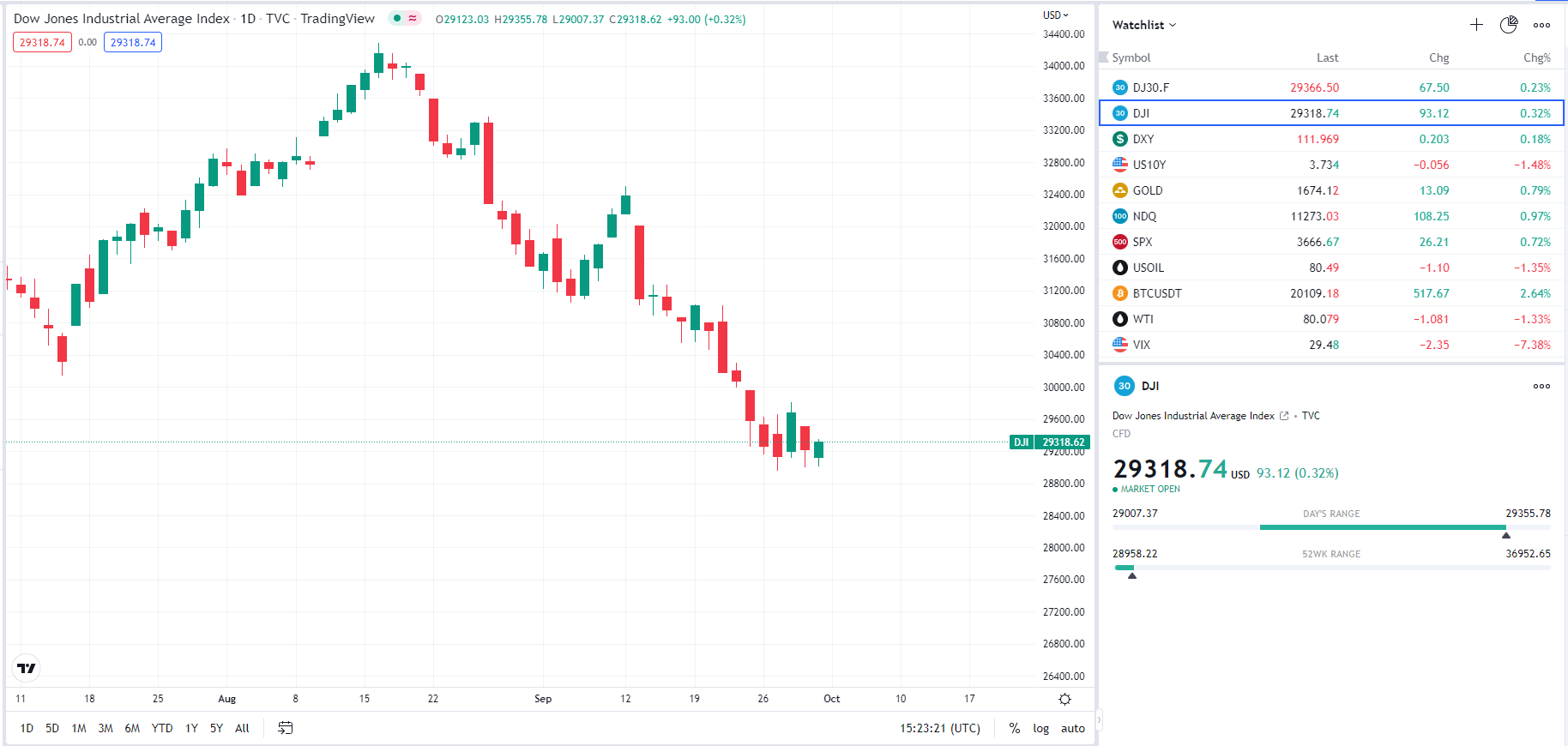Add a symbol with the plus icon
The width and height of the screenshot is (1568, 746).
(1476, 25)
